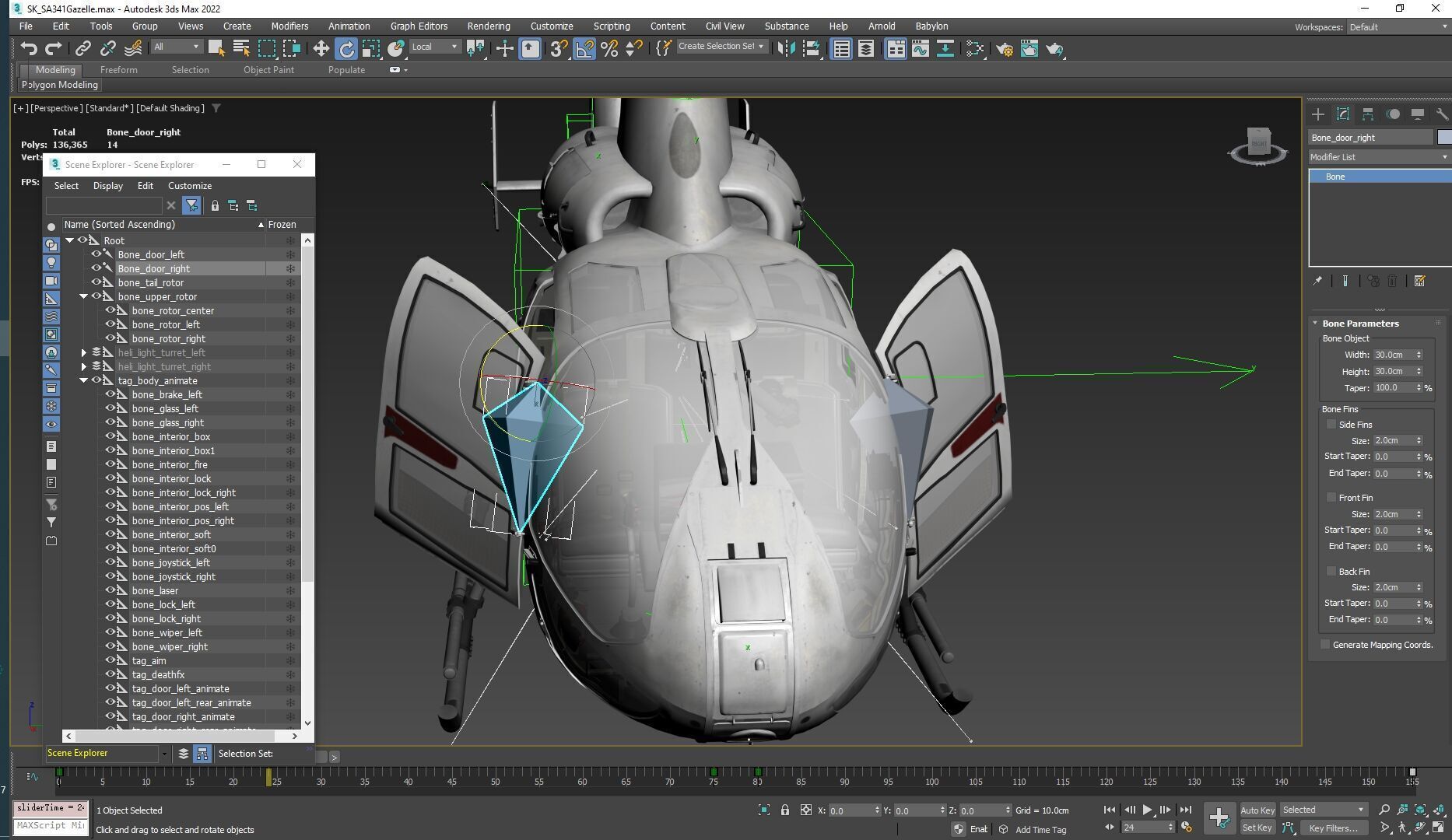Toggle selection lock padlock icon

coord(785,810)
